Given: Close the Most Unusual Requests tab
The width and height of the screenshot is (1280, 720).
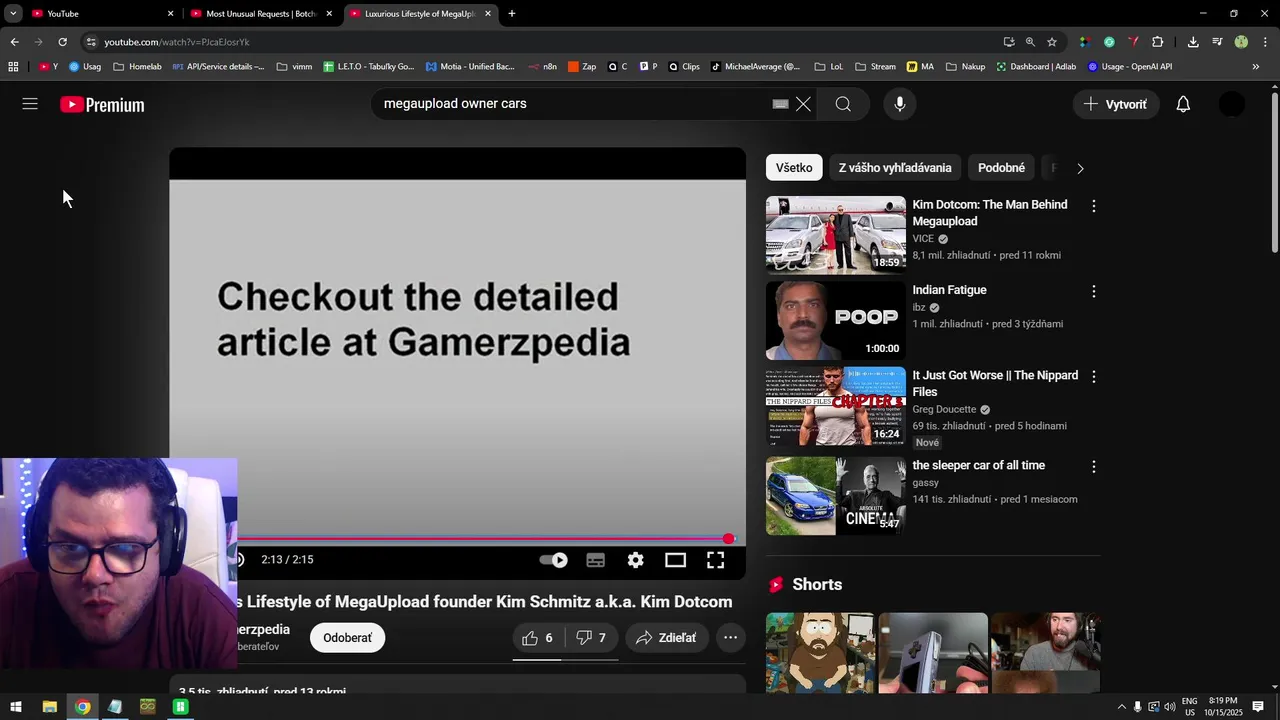Looking at the screenshot, I should pyautogui.click(x=329, y=14).
